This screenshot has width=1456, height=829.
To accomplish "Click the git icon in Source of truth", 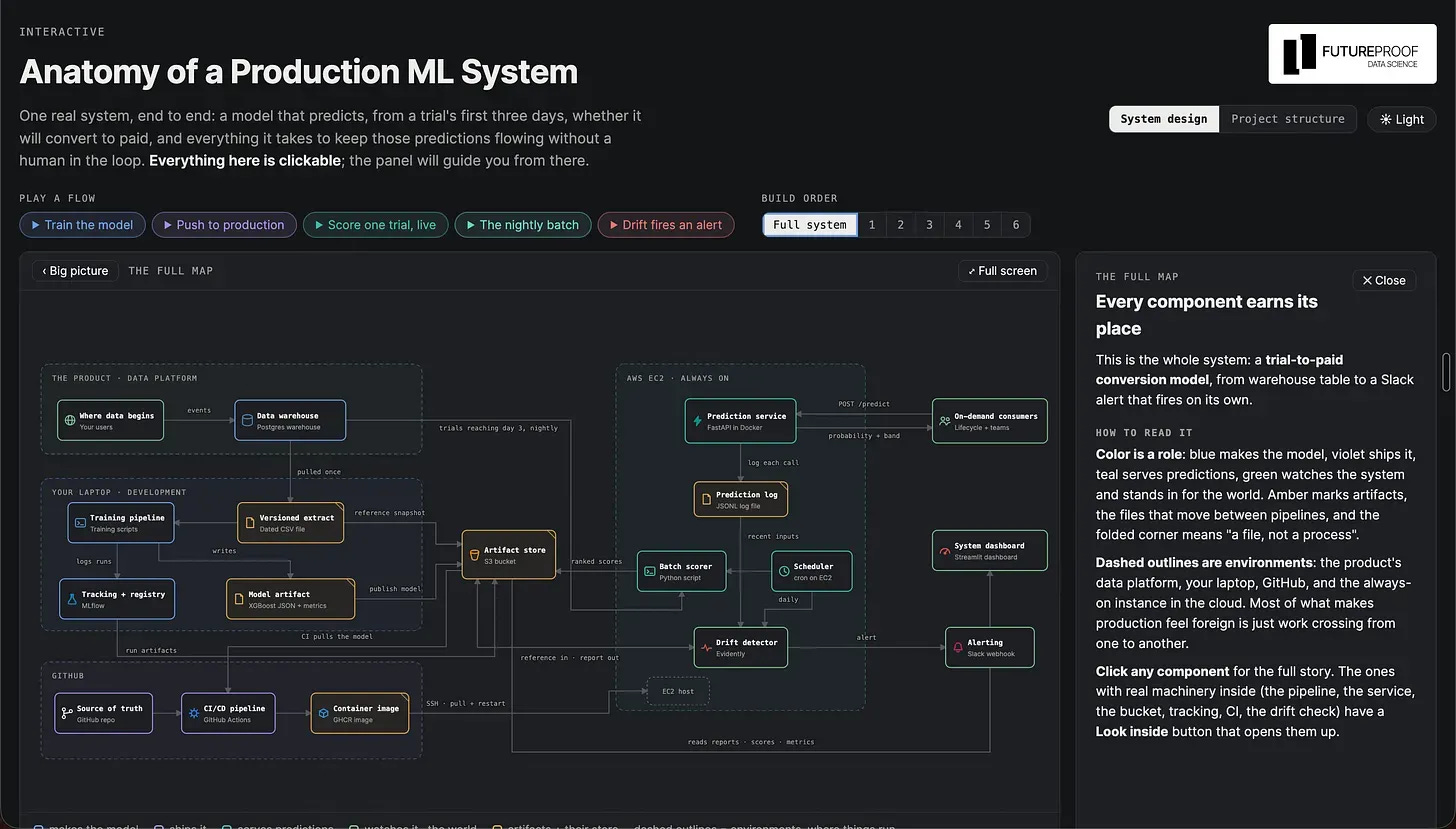I will point(67,713).
